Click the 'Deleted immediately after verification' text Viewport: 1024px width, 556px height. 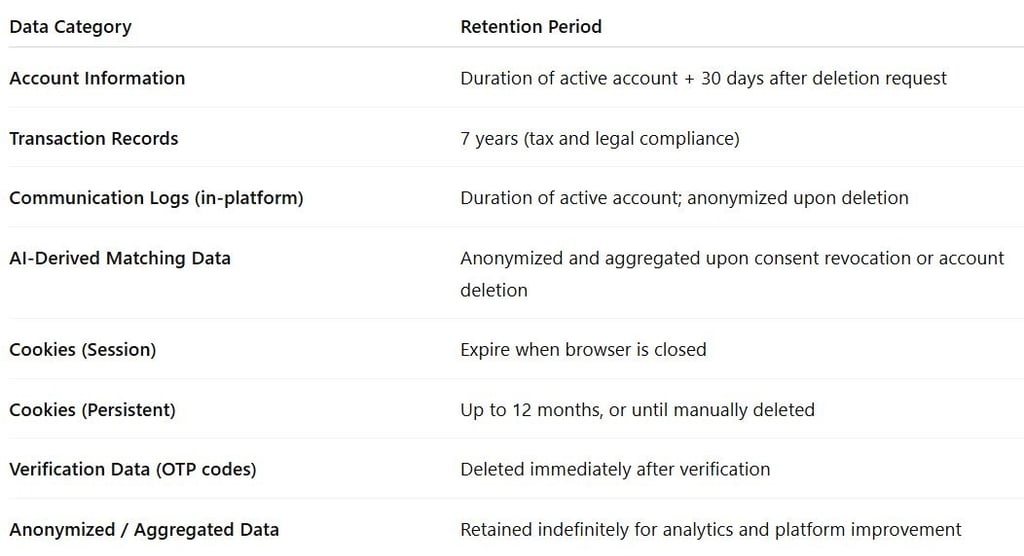(615, 469)
